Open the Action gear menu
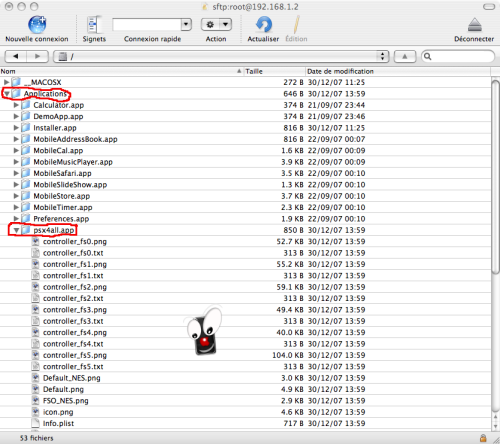500x444 pixels. tap(216, 25)
